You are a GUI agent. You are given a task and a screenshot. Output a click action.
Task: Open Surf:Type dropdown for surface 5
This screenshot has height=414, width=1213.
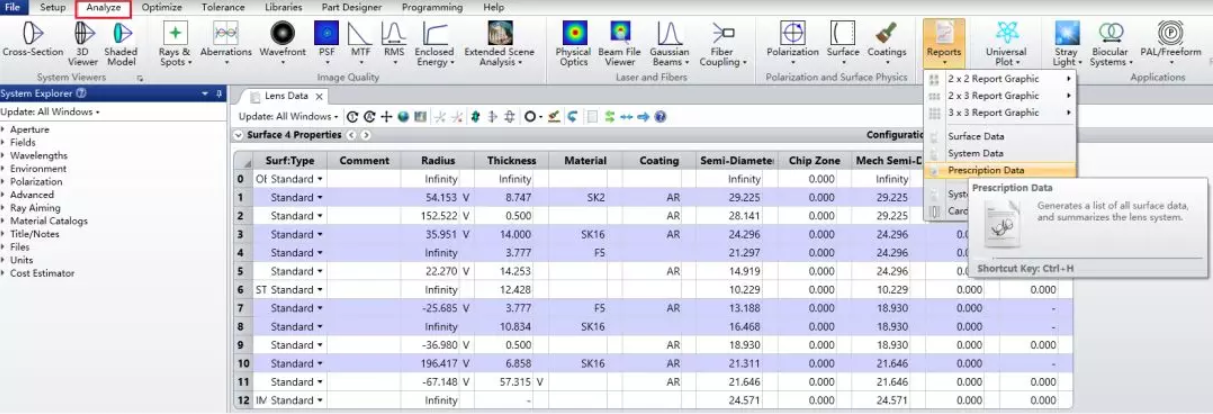tap(320, 271)
